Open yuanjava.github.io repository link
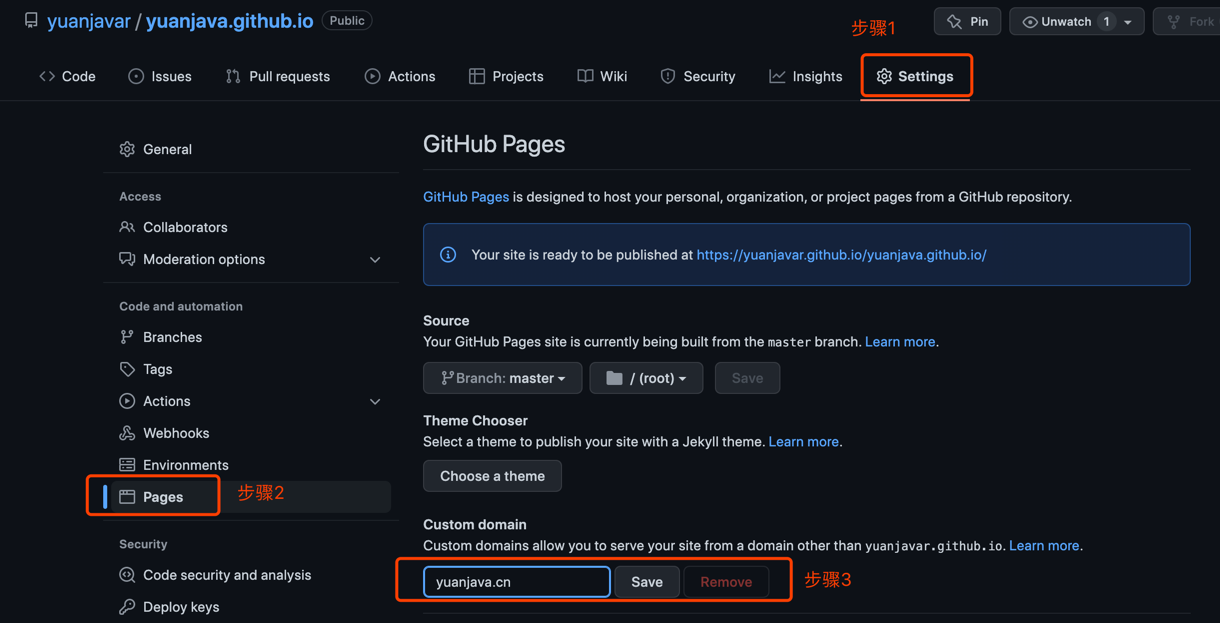Screen dimensions: 1220x623 click(x=229, y=21)
